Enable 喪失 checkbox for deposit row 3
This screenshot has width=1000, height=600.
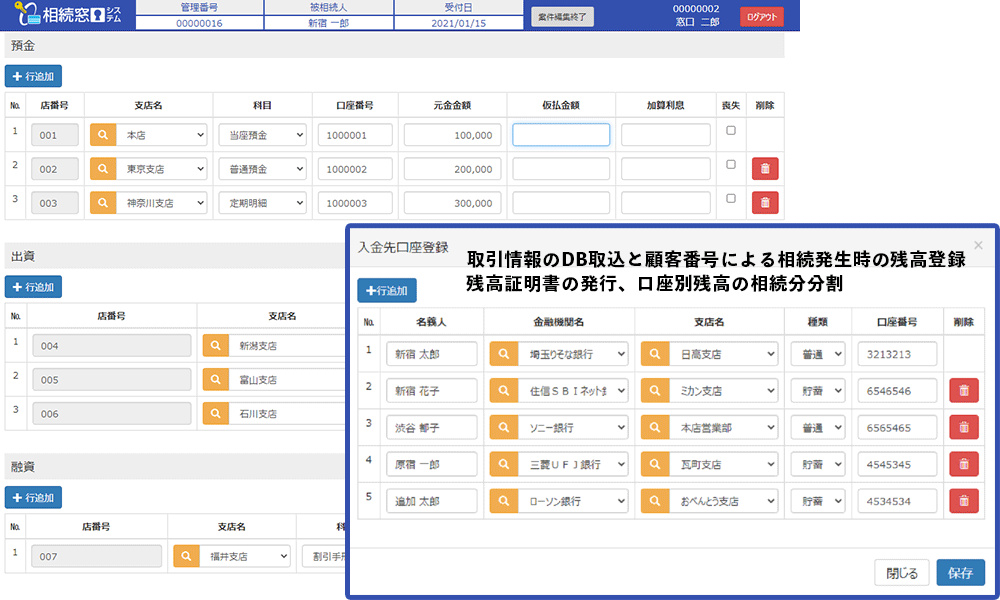(731, 199)
